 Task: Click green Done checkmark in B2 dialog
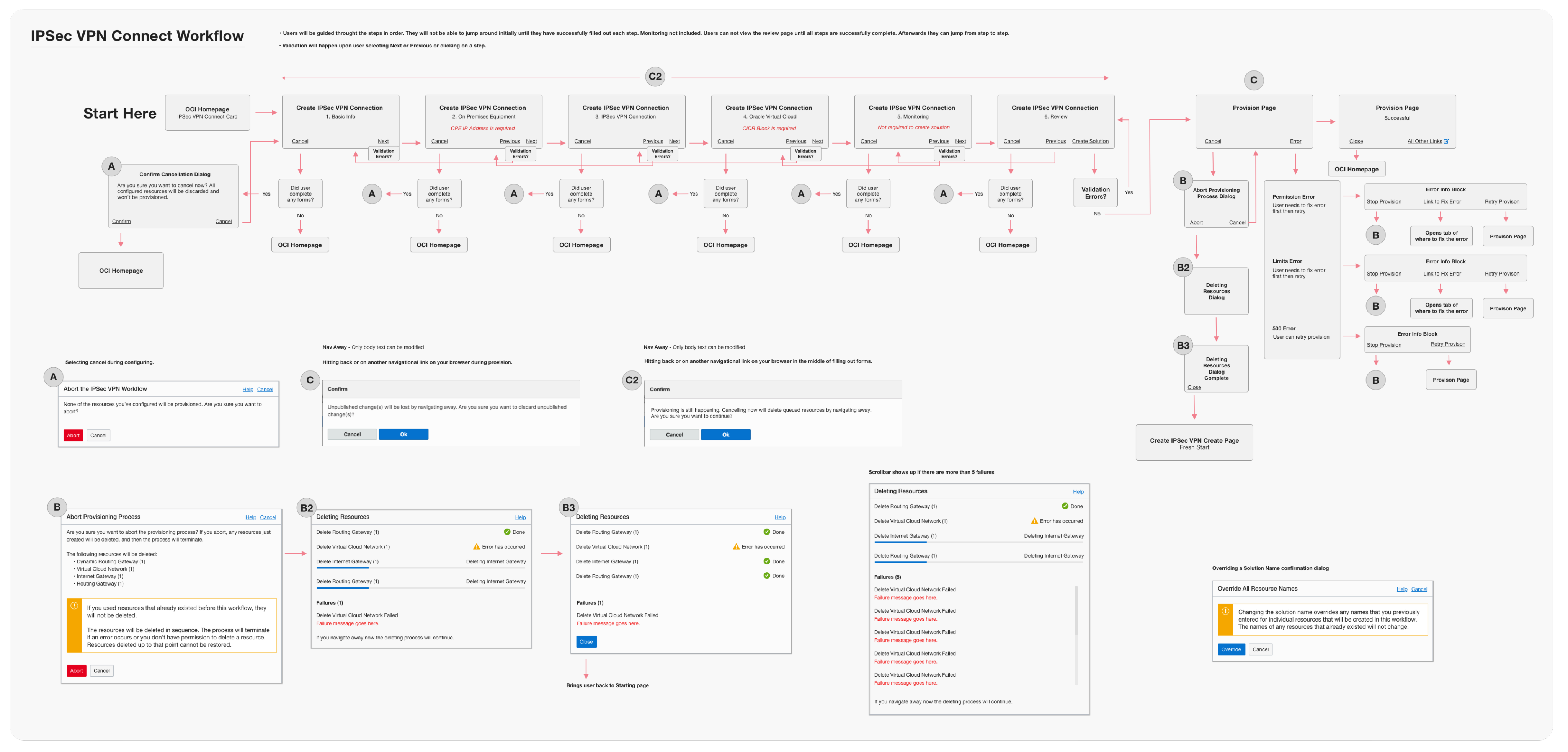coord(507,532)
